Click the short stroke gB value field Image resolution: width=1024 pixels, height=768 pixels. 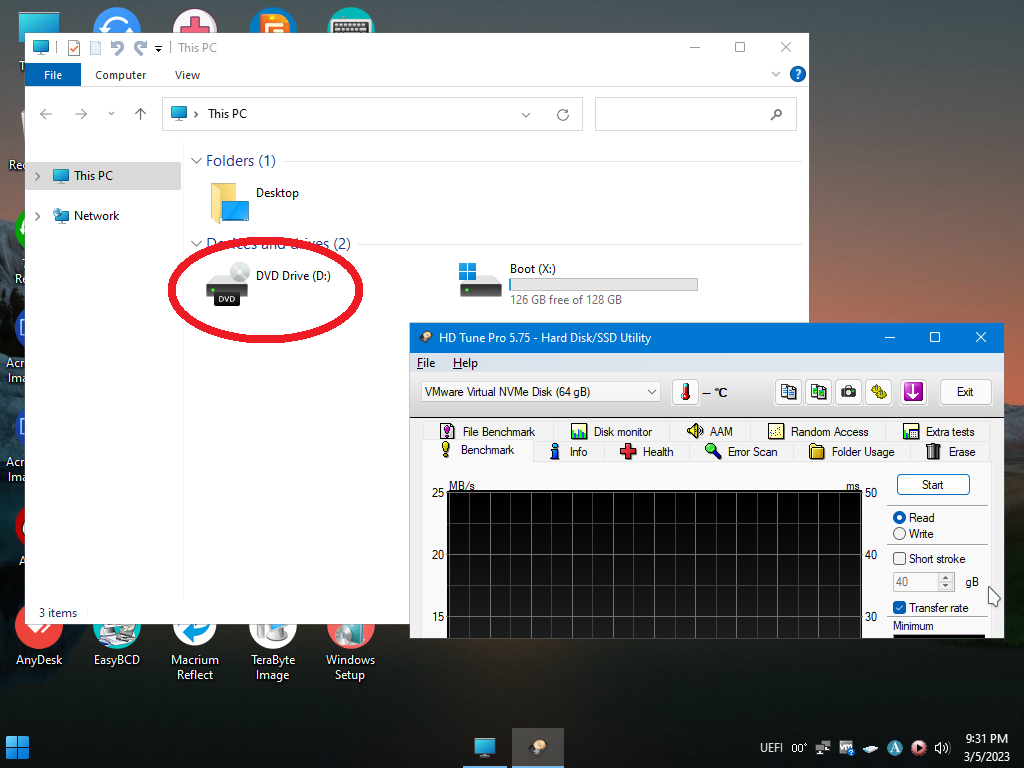point(915,582)
